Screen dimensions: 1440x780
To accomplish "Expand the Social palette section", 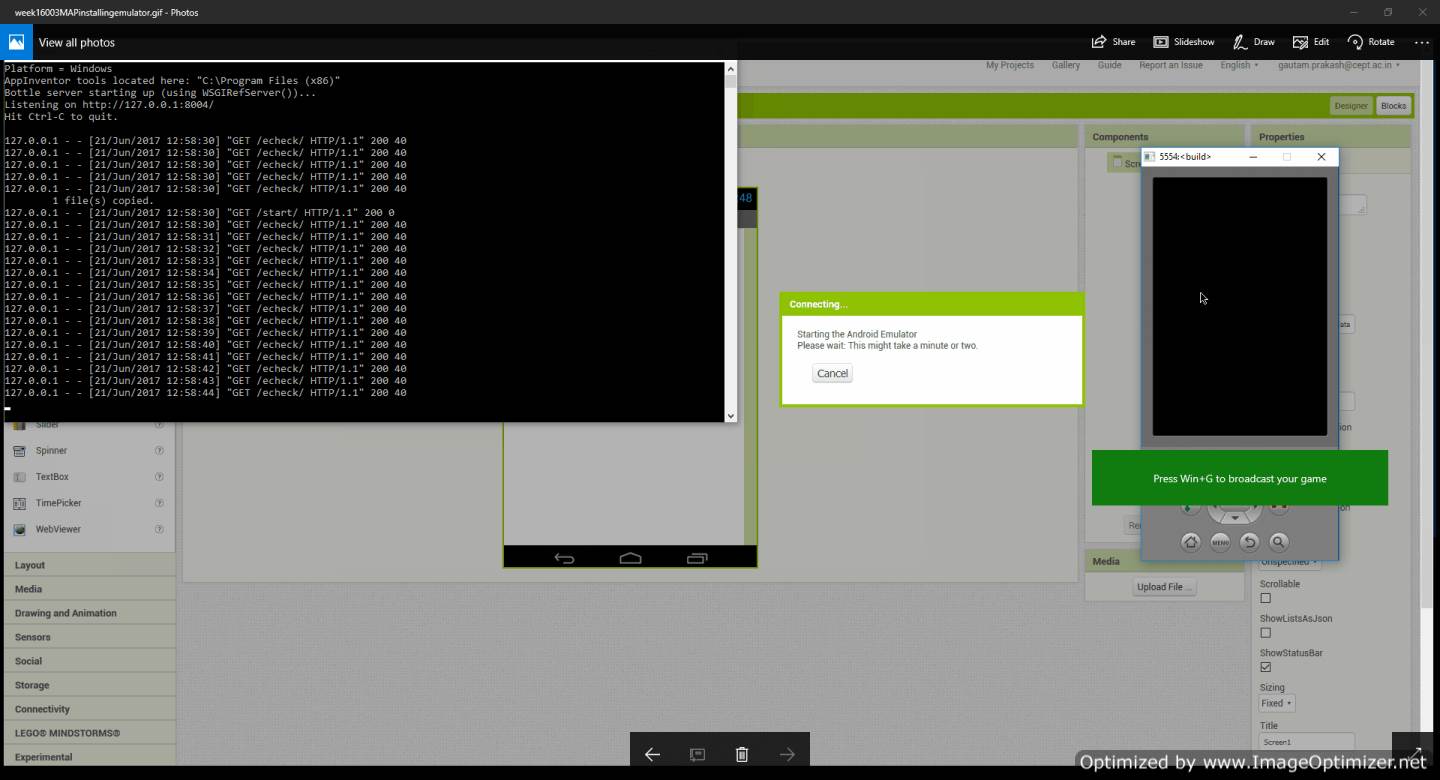I will click(x=89, y=661).
